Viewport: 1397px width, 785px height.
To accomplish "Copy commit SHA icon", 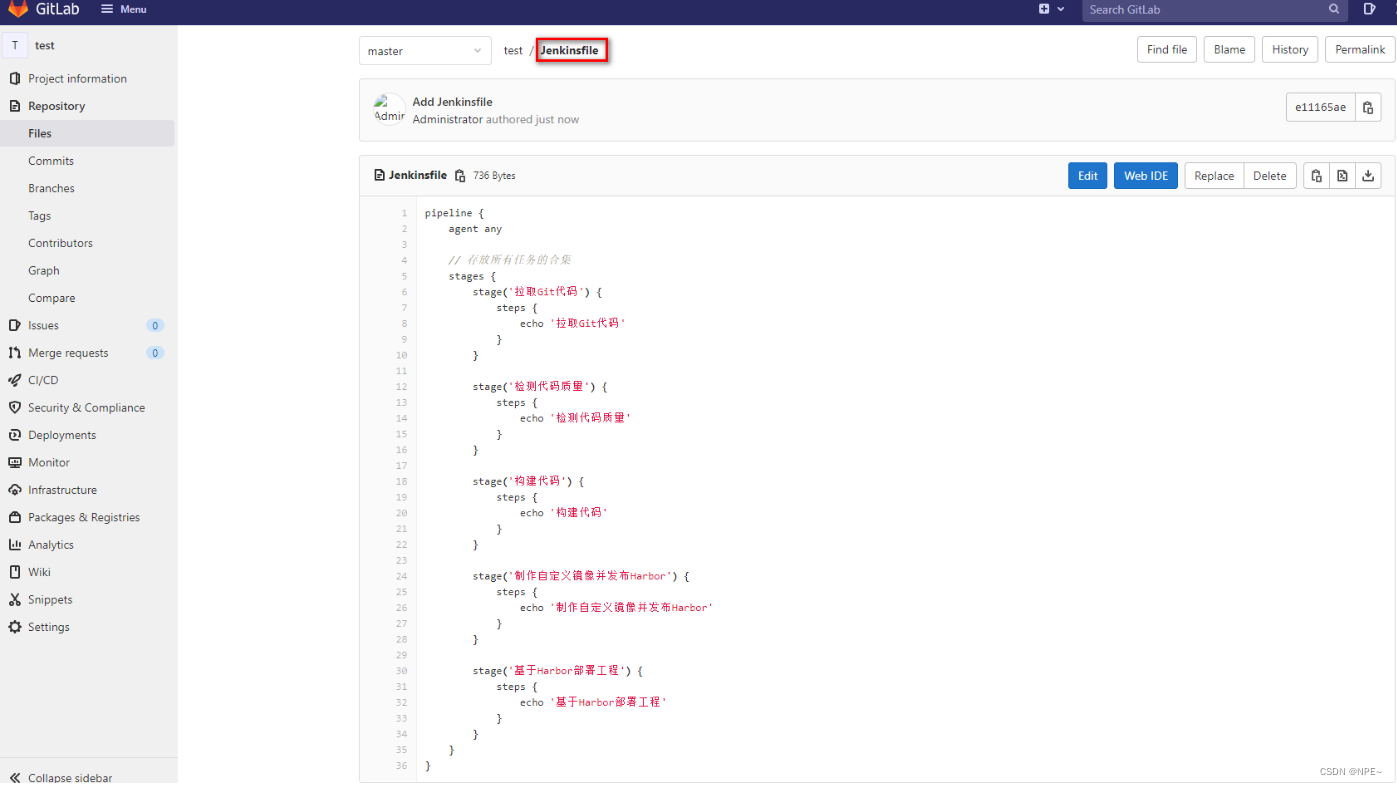I will pos(1368,107).
